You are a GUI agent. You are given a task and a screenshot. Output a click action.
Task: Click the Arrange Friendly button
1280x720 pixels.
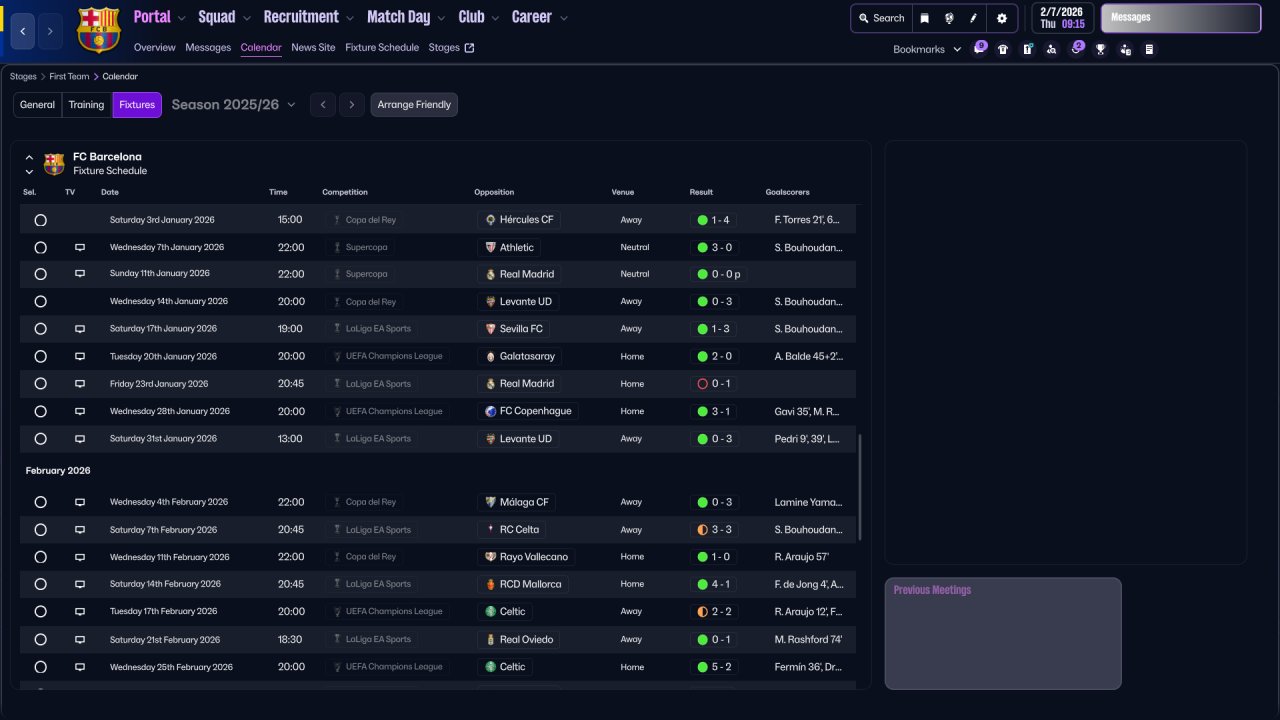414,105
